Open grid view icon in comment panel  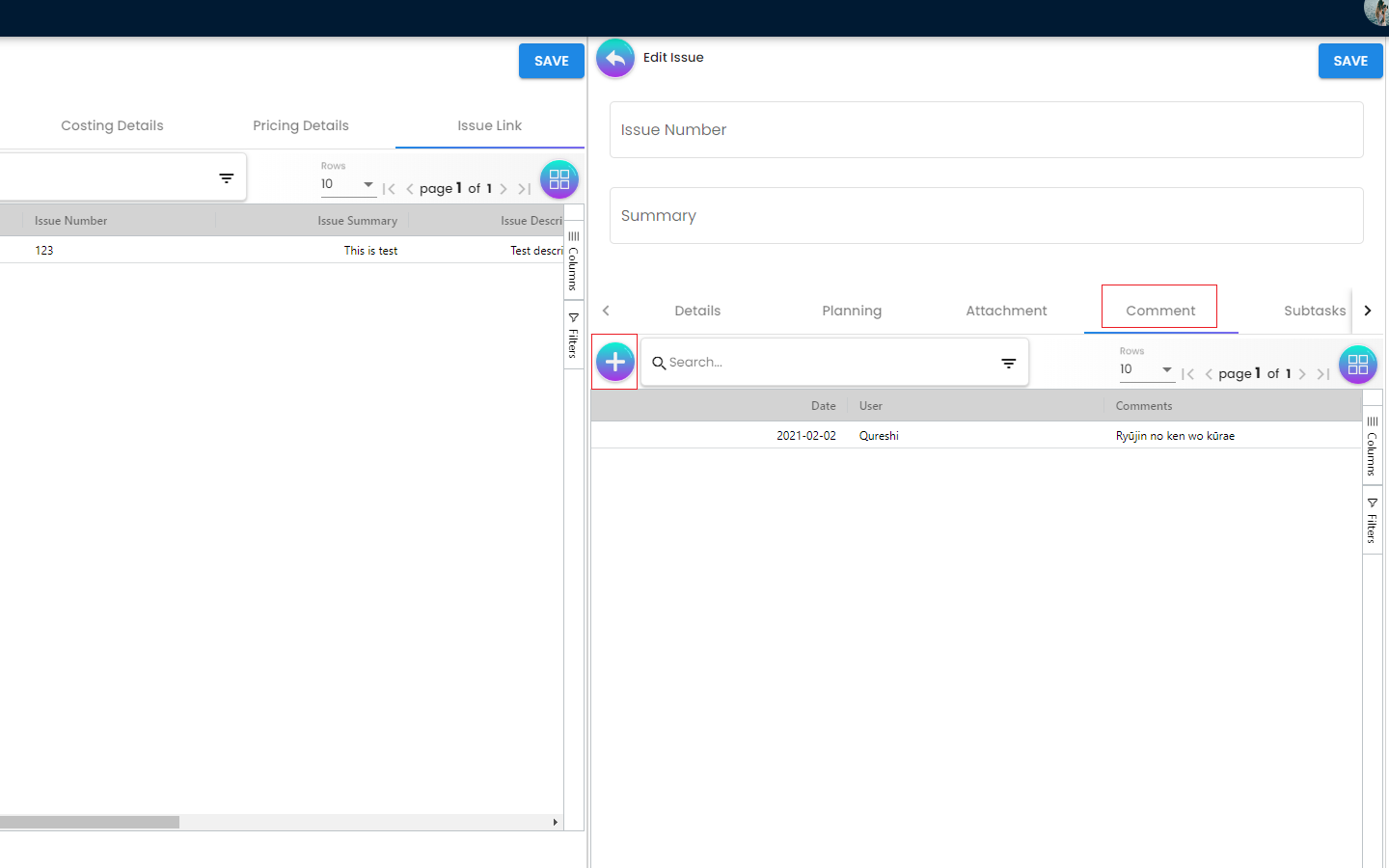1357,365
